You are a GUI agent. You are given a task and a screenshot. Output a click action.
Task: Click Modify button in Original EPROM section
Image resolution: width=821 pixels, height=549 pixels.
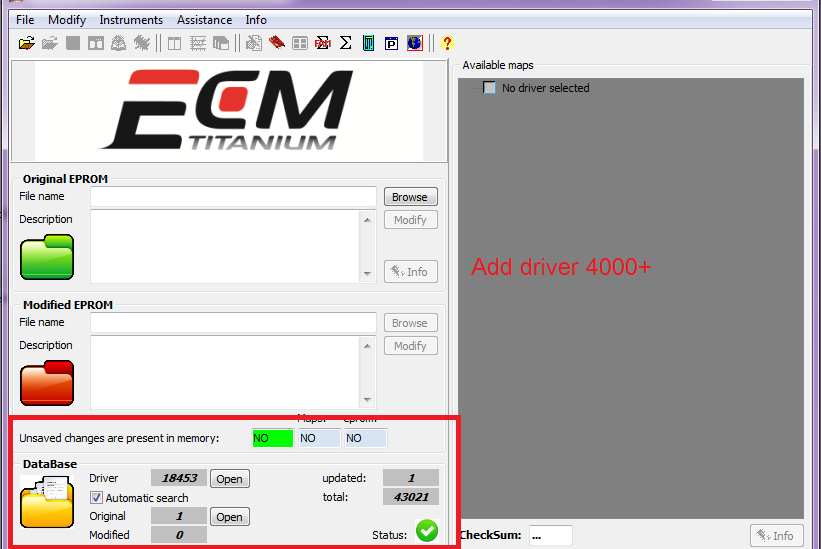point(410,220)
